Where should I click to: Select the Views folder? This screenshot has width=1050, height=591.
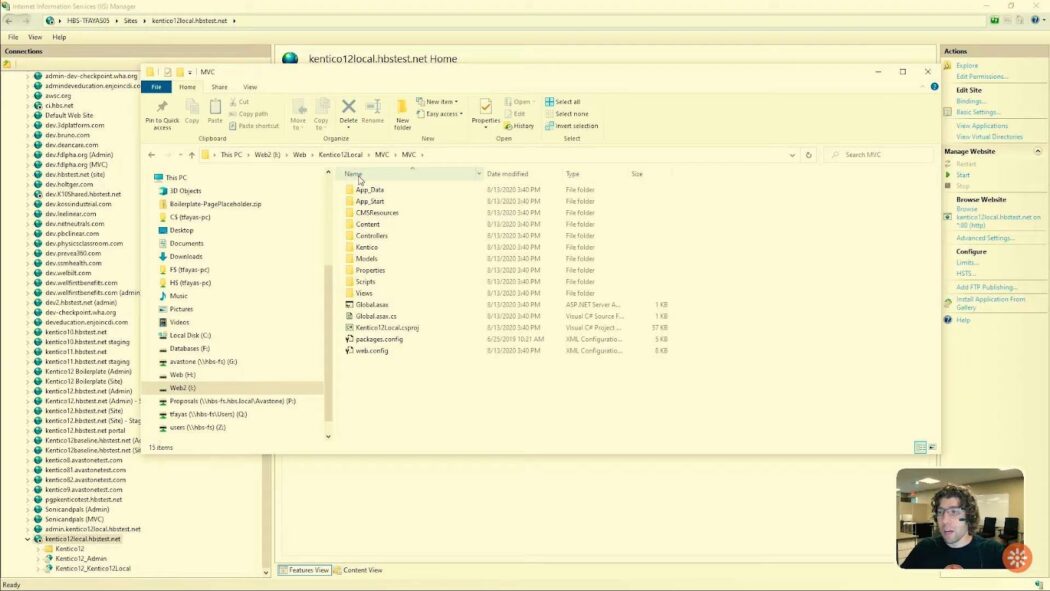(364, 293)
